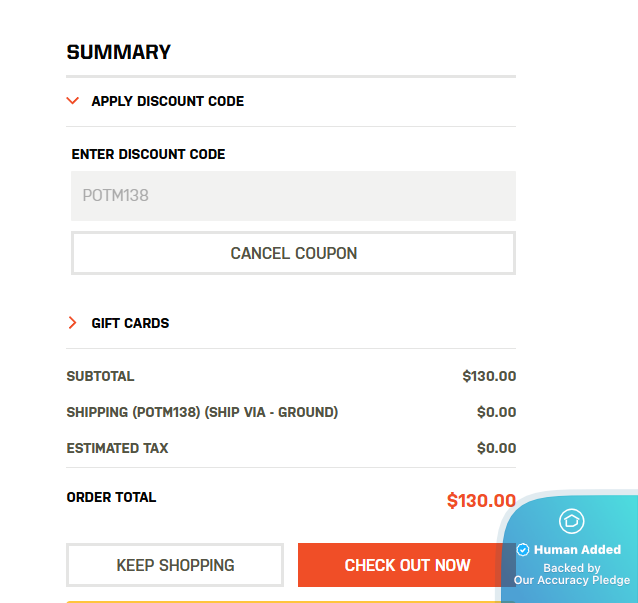Screen dimensions: 638x603
Task: Click the Enter Discount Code label
Action: pyautogui.click(x=148, y=155)
